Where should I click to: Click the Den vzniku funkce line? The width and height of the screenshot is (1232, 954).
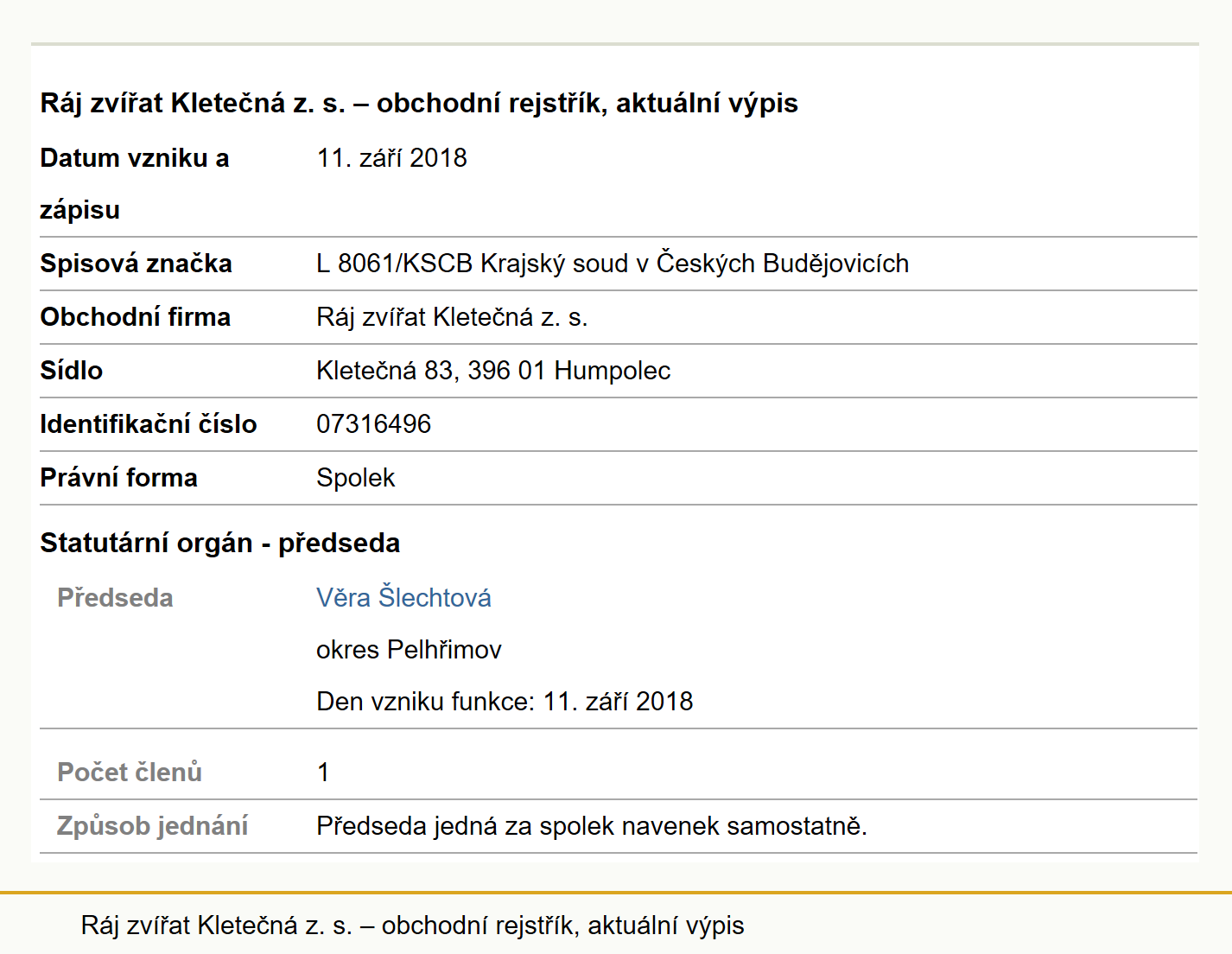tap(505, 701)
